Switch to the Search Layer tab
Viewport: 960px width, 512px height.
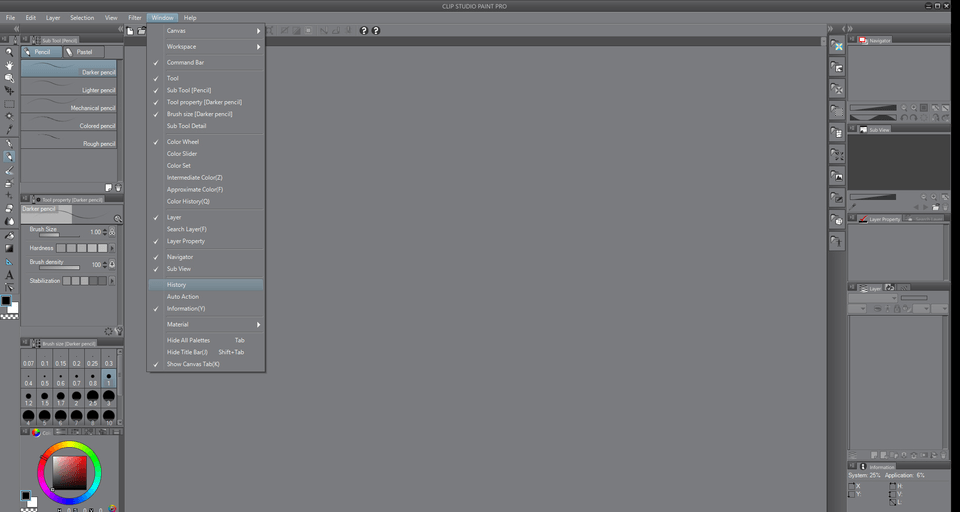tap(925, 219)
